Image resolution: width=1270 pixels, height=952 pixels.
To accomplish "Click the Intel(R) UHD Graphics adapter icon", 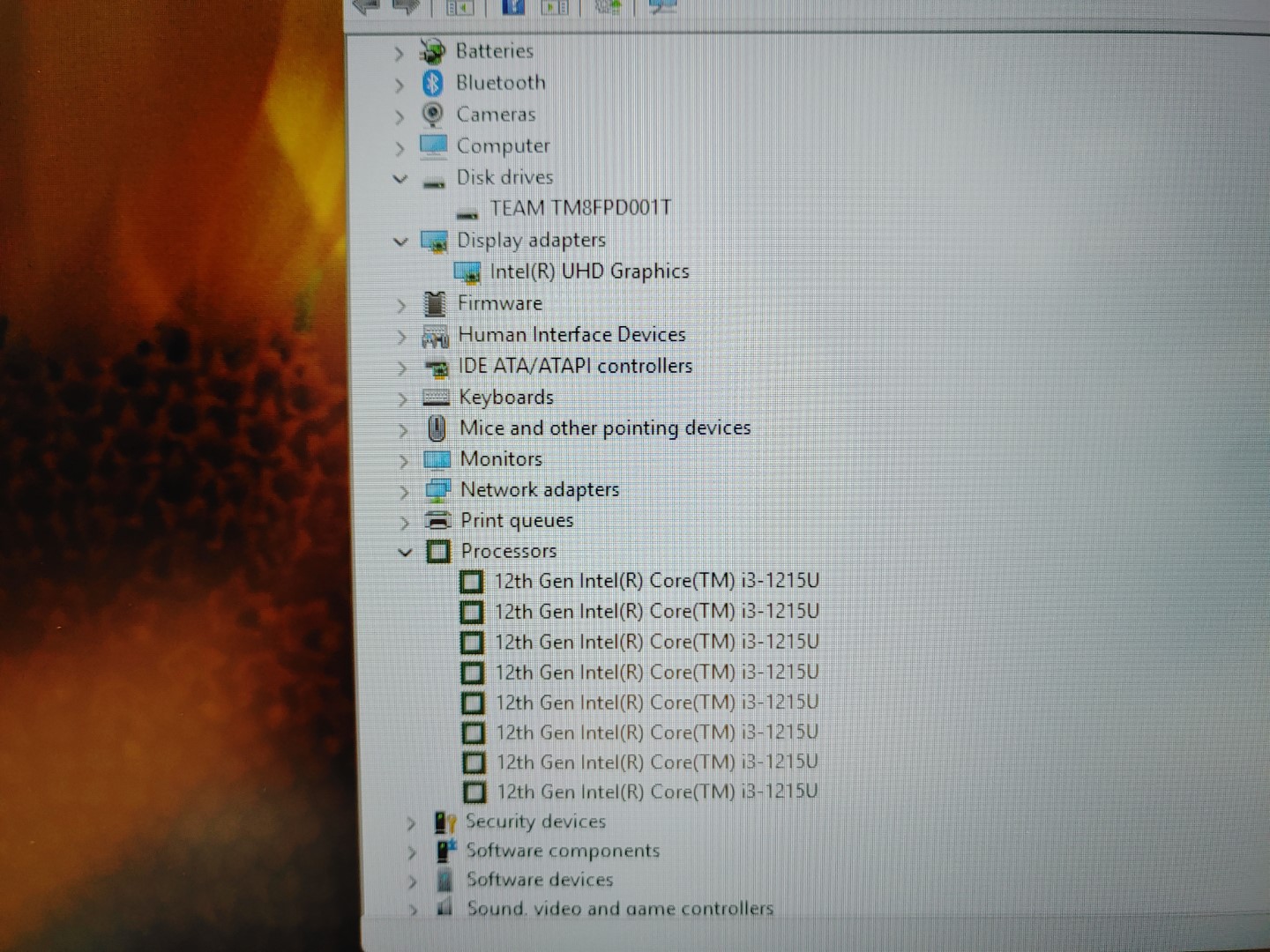I will pos(467,272).
